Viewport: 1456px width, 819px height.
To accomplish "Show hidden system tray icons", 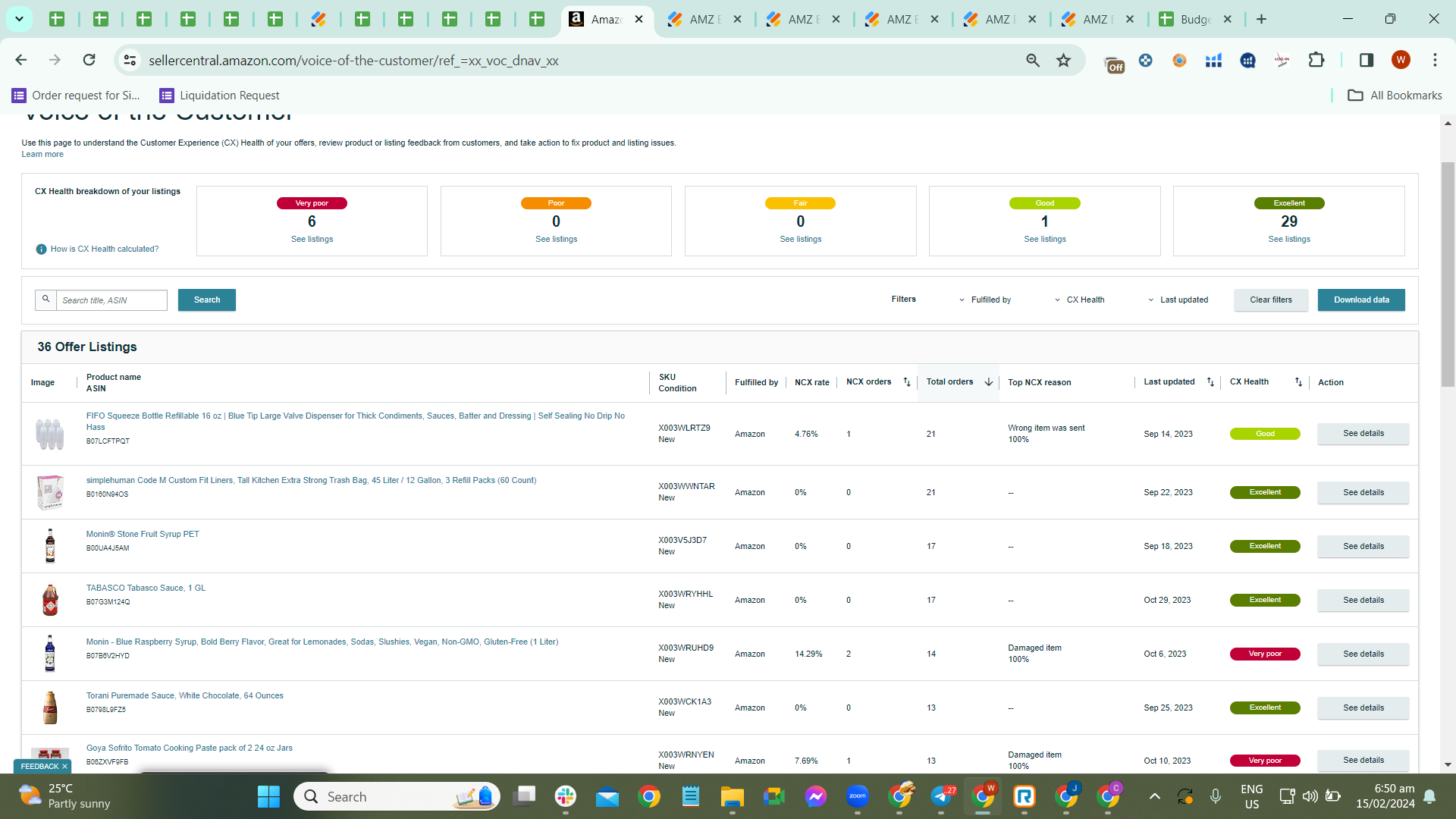I will pos(1154,796).
